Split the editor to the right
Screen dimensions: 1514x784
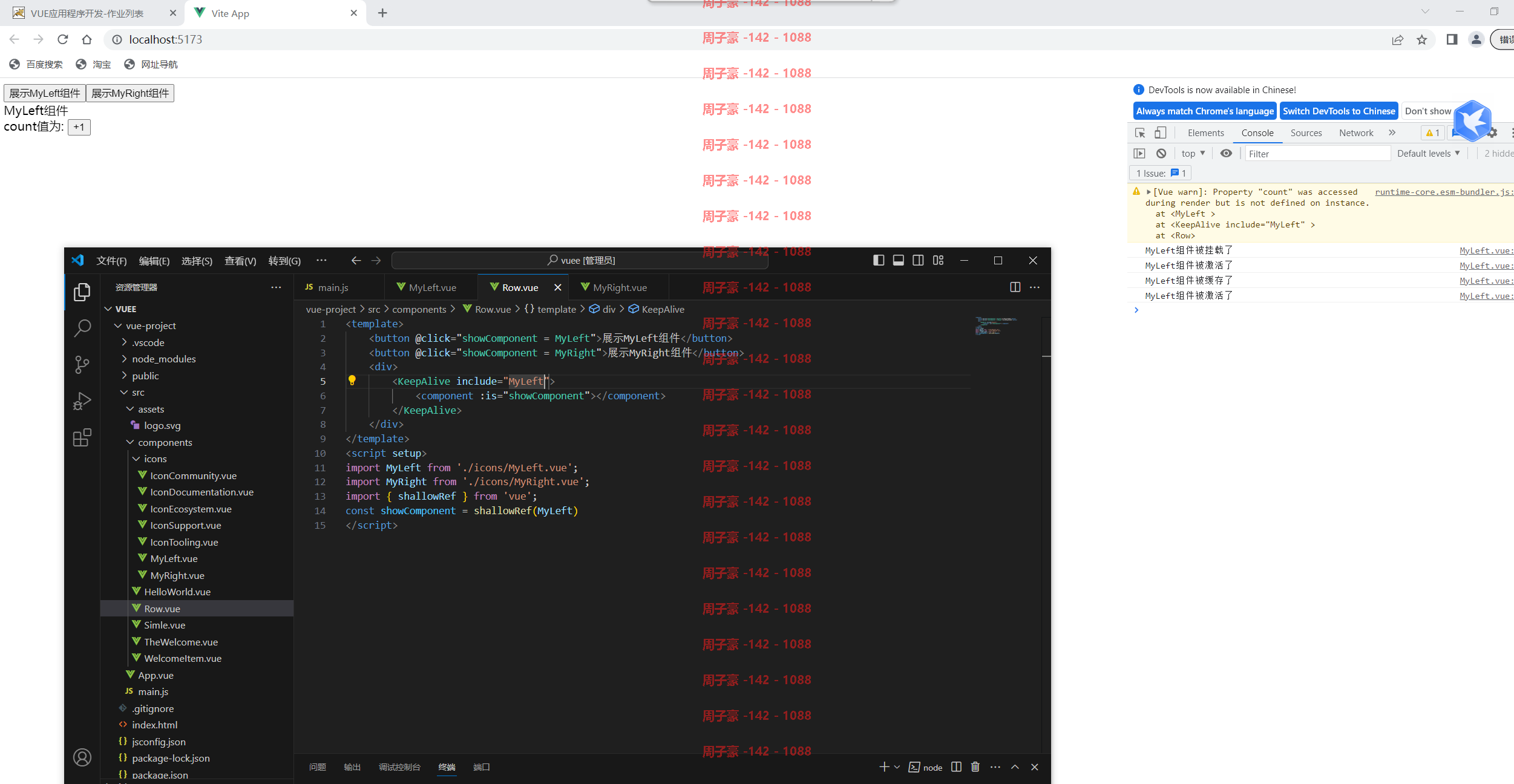click(x=1015, y=287)
